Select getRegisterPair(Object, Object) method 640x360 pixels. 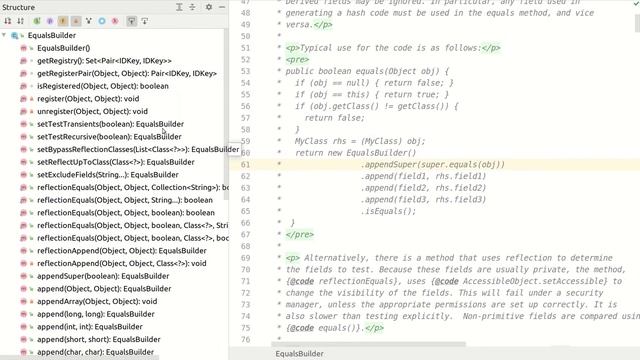click(x=127, y=73)
